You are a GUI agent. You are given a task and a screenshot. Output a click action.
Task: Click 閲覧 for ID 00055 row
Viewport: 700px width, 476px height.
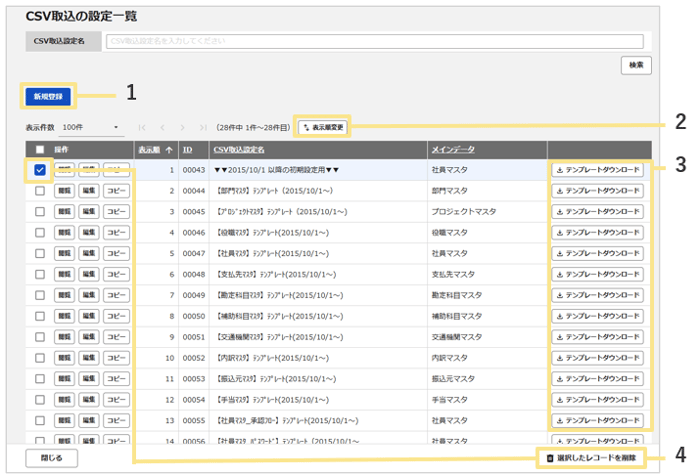click(x=64, y=421)
